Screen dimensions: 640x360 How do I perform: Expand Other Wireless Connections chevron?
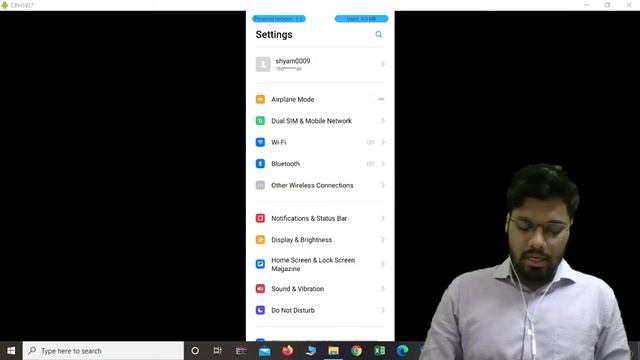pyautogui.click(x=382, y=185)
